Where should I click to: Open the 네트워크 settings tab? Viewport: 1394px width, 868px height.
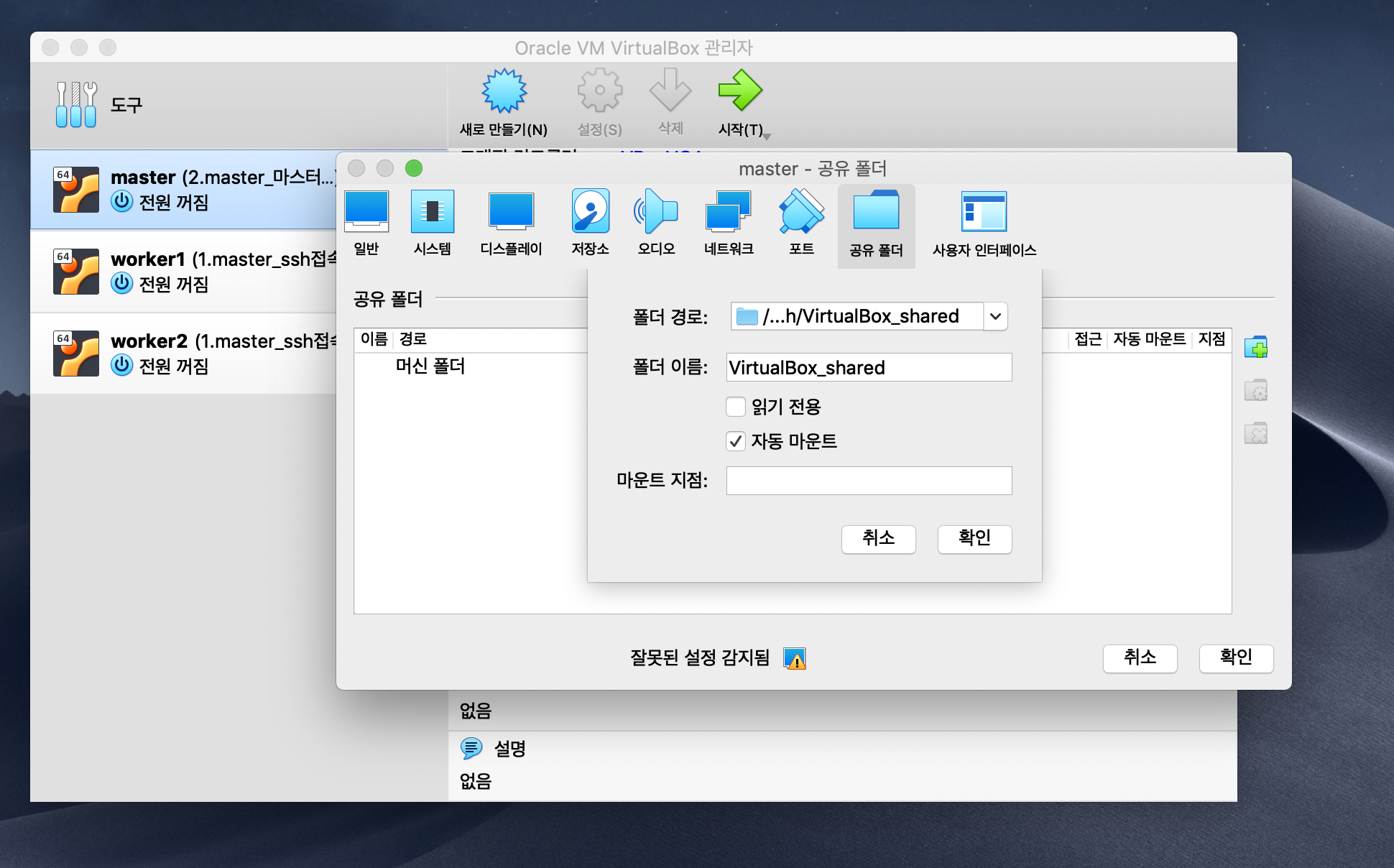tap(729, 224)
